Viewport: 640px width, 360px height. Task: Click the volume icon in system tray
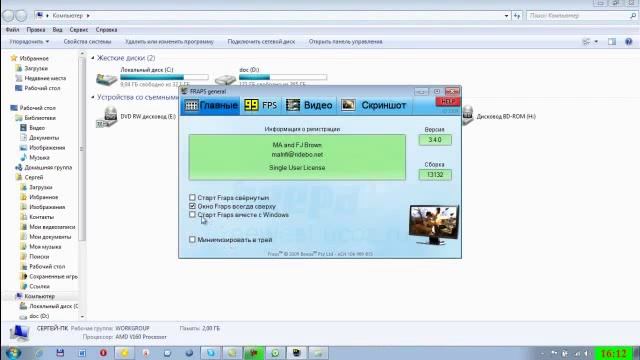[x=587, y=353]
